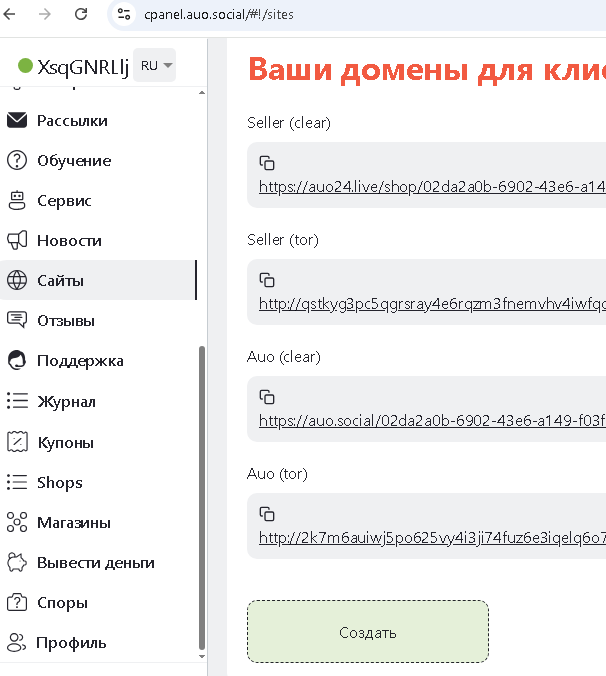Click the Новости megaphone icon

(16, 241)
